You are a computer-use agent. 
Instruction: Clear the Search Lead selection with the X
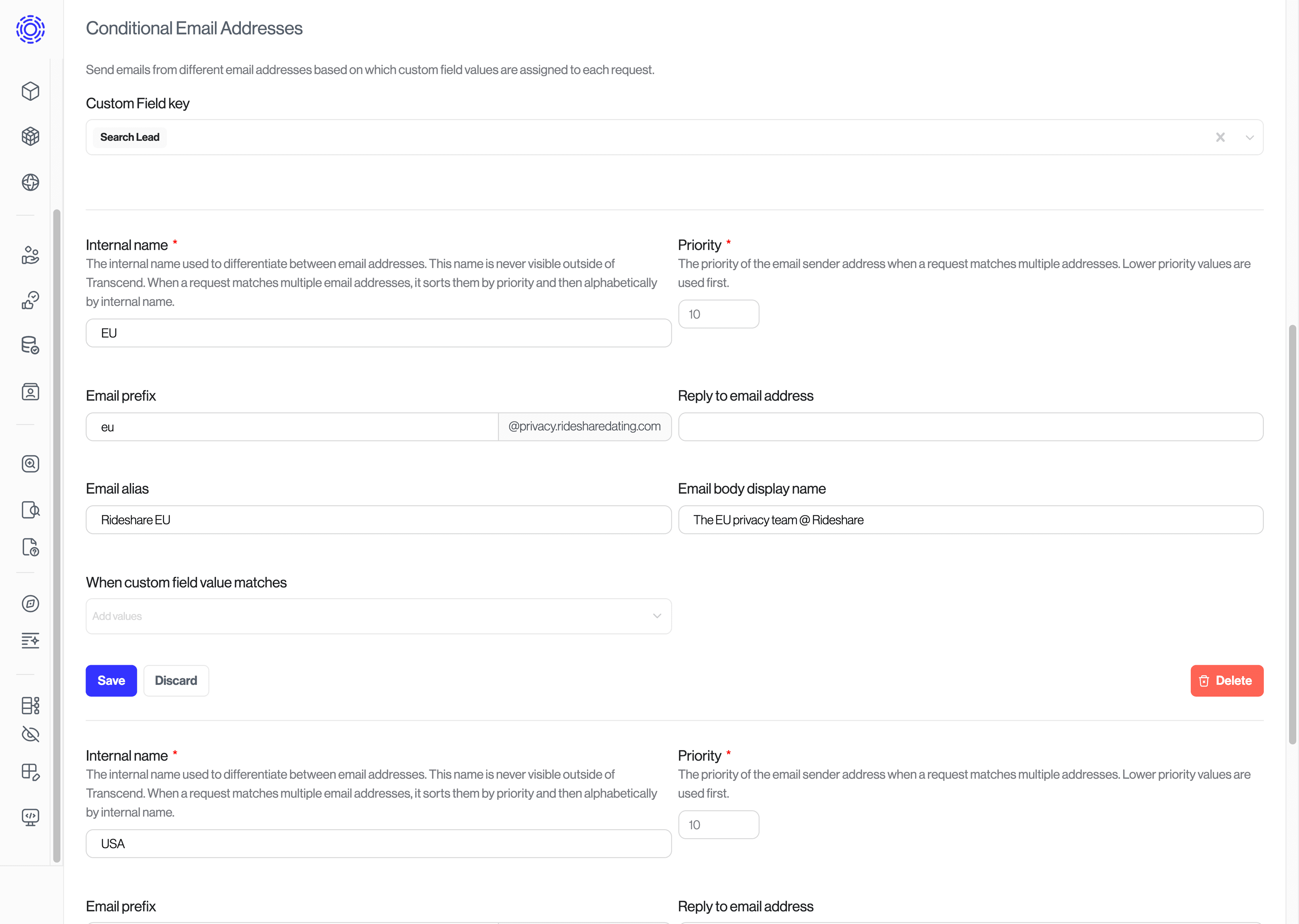(x=1221, y=137)
